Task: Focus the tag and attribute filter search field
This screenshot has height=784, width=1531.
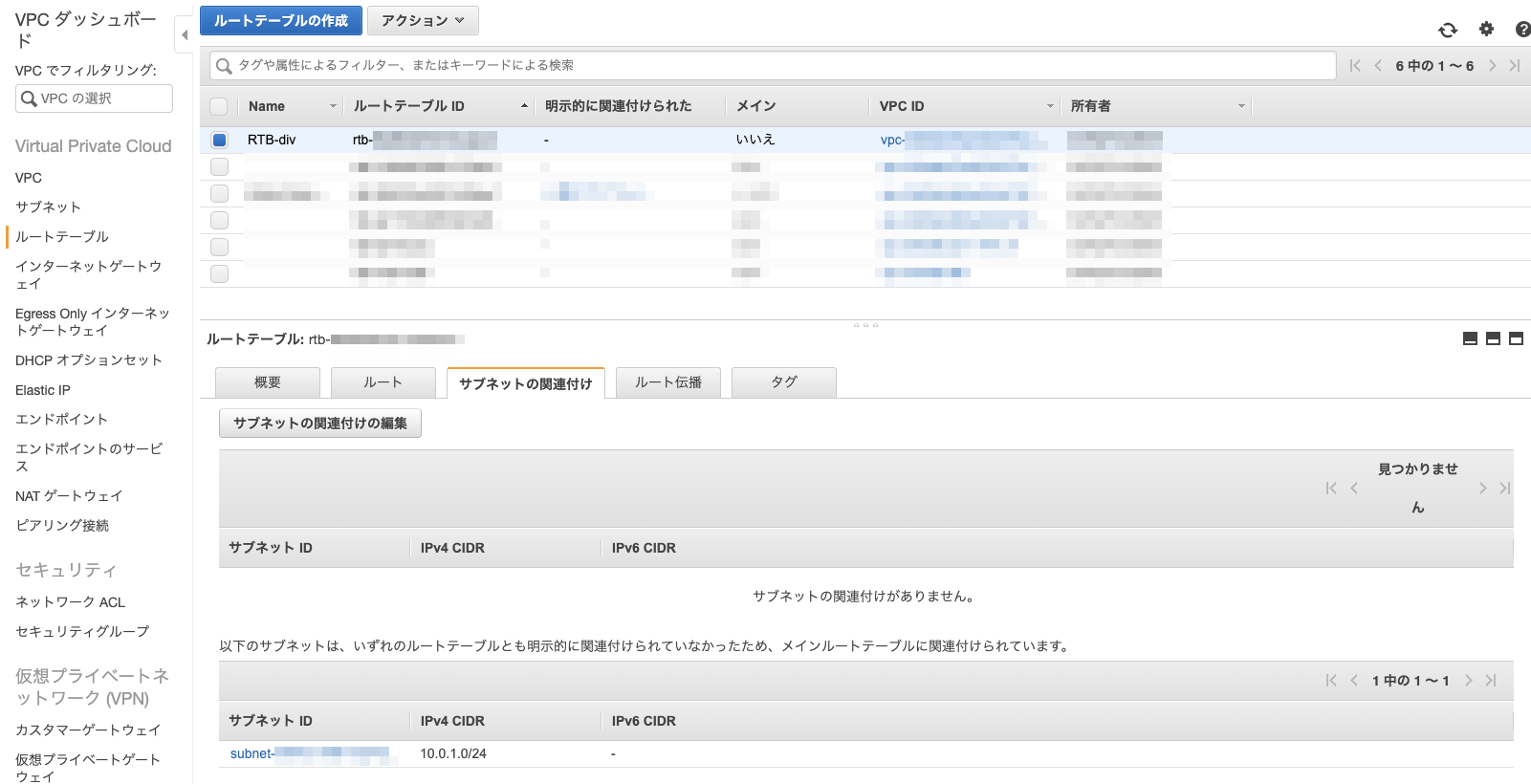Action: pyautogui.click(x=773, y=66)
